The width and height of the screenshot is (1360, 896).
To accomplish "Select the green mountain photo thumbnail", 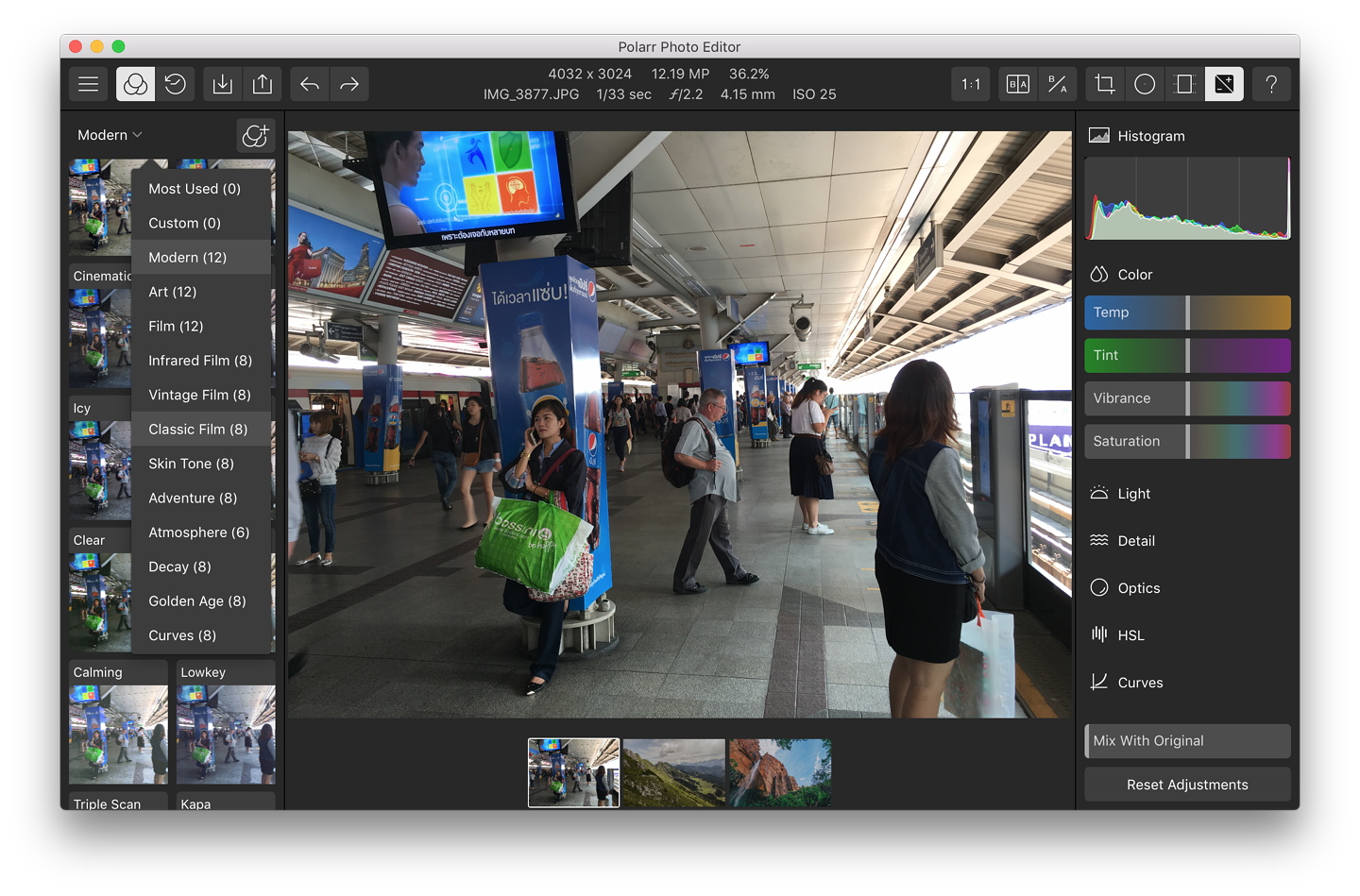I will coord(674,772).
